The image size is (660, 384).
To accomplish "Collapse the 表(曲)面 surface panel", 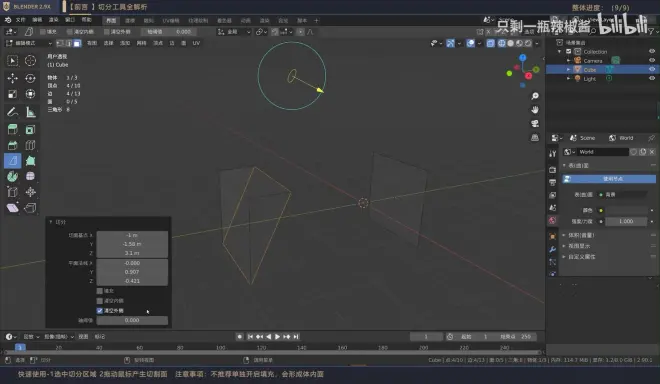I will point(564,165).
